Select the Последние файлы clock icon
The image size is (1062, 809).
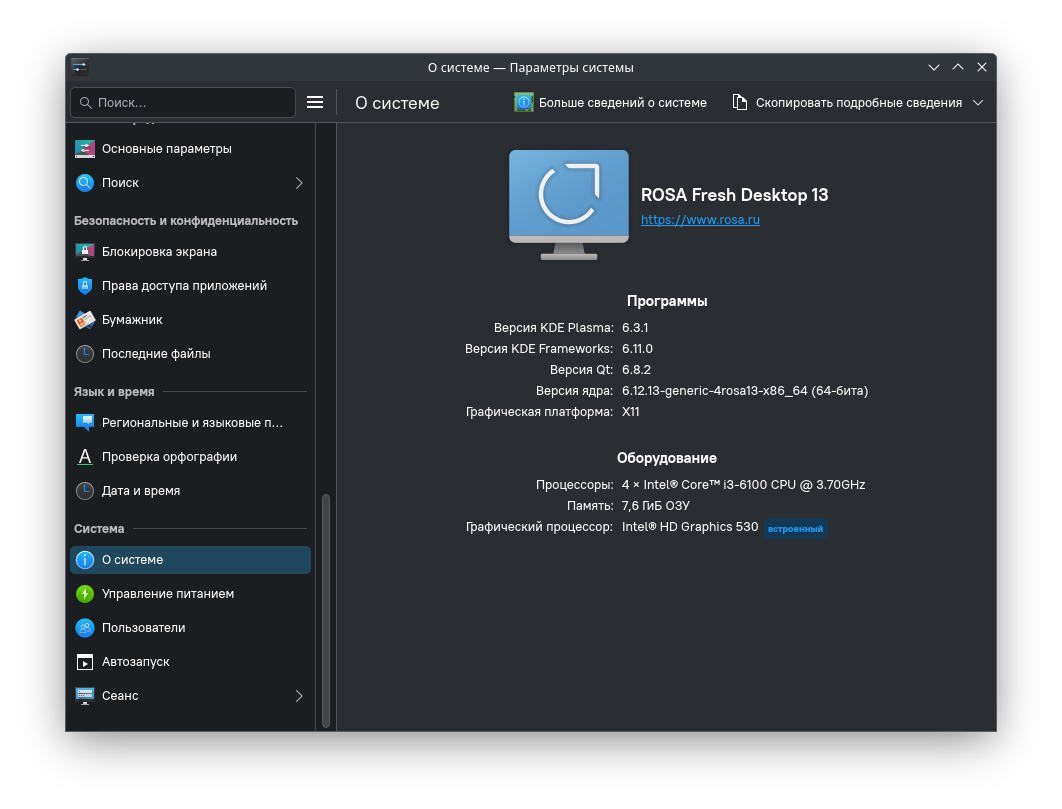pyautogui.click(x=85, y=354)
